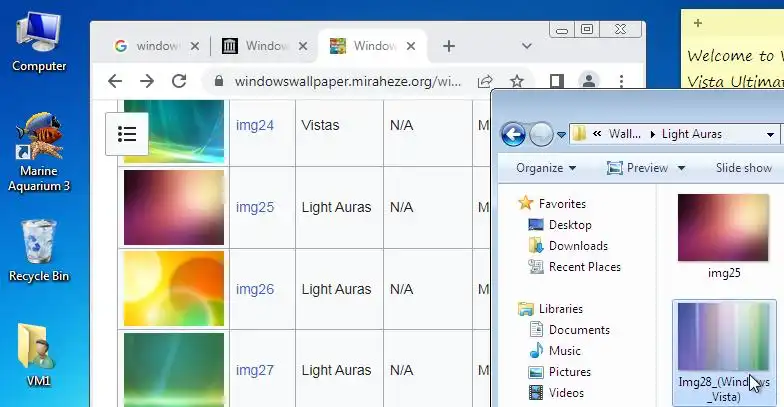Expand hidden breadcrumb path chevrons
This screenshot has width=784, height=407.
597,134
